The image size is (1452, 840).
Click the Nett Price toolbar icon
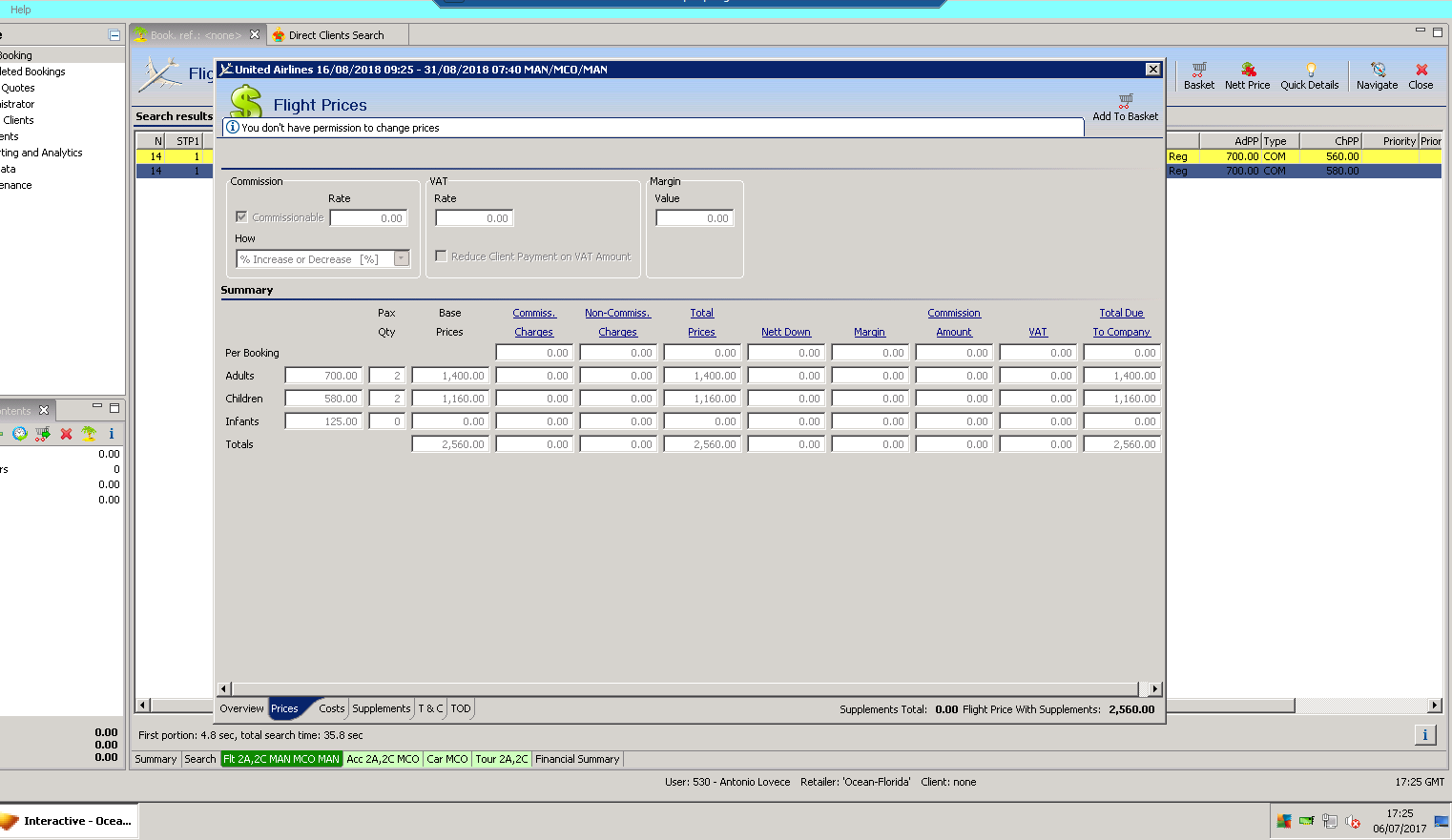[1247, 70]
